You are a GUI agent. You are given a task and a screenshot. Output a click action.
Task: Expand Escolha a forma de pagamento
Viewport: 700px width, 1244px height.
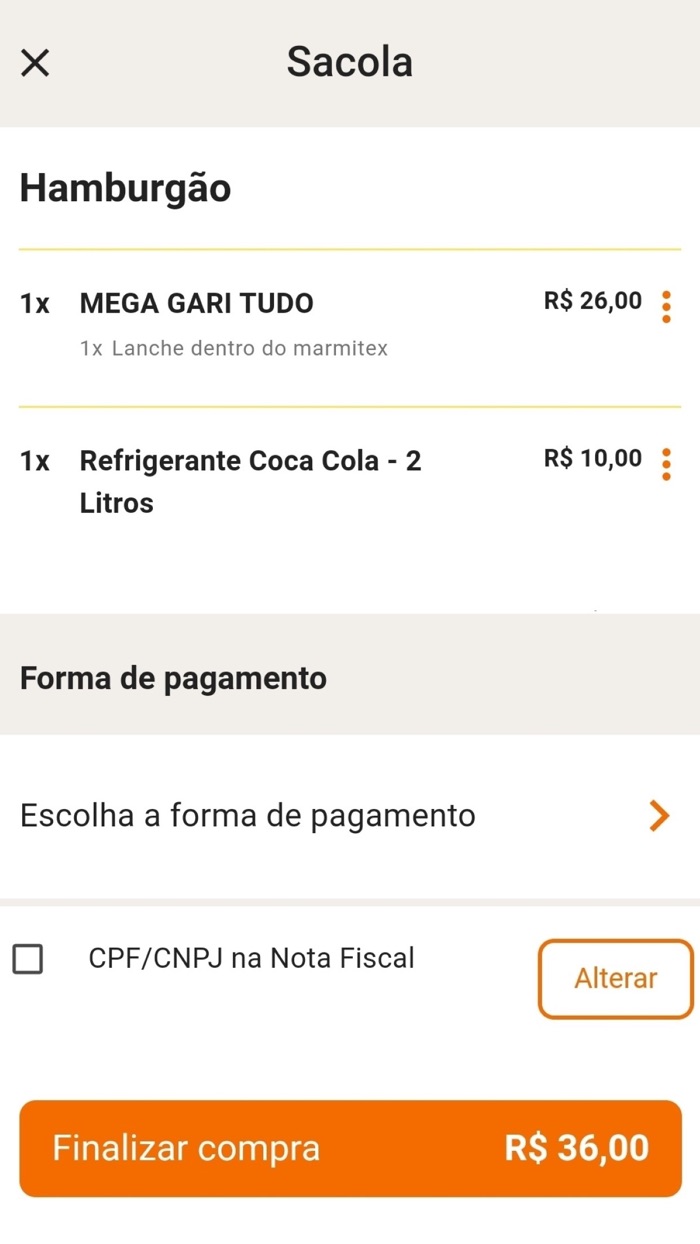246,816
